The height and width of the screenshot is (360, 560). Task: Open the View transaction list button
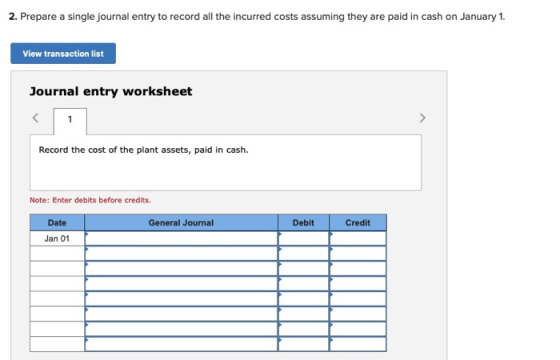(x=63, y=54)
